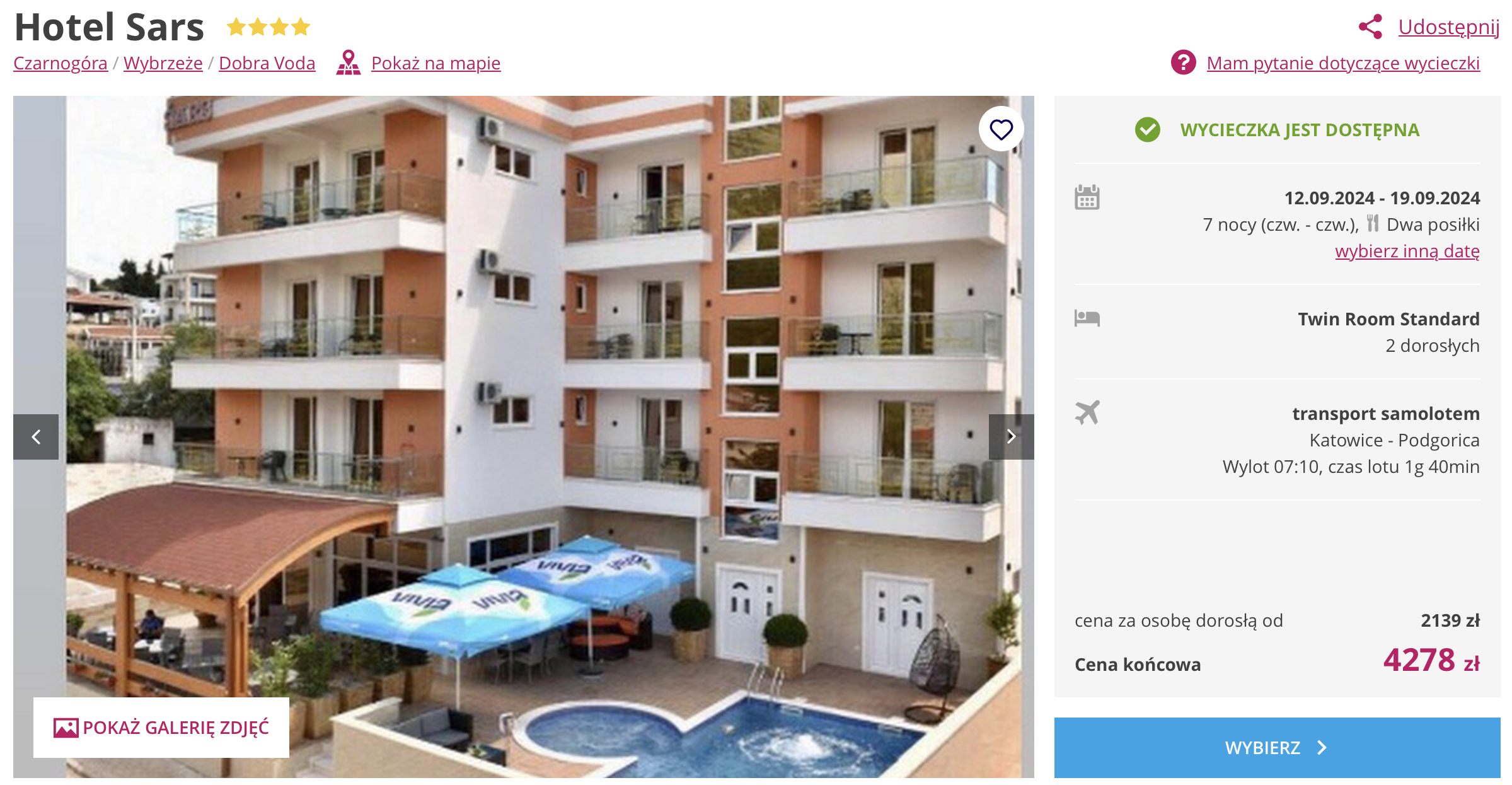Click the Udostępnij share link
Image resolution: width=1512 pixels, height=785 pixels.
1449,27
